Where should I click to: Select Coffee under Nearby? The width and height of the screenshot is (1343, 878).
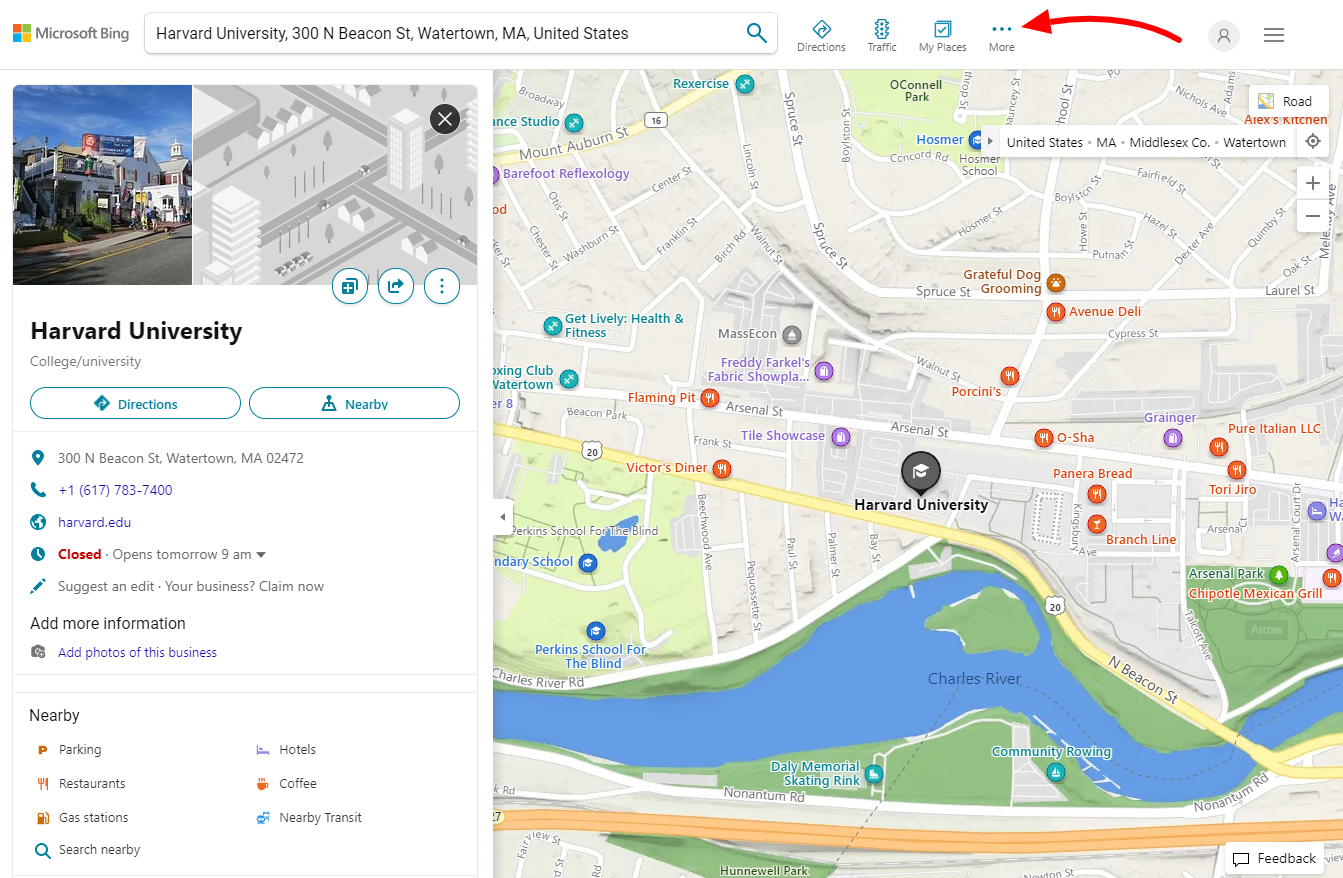coord(297,783)
